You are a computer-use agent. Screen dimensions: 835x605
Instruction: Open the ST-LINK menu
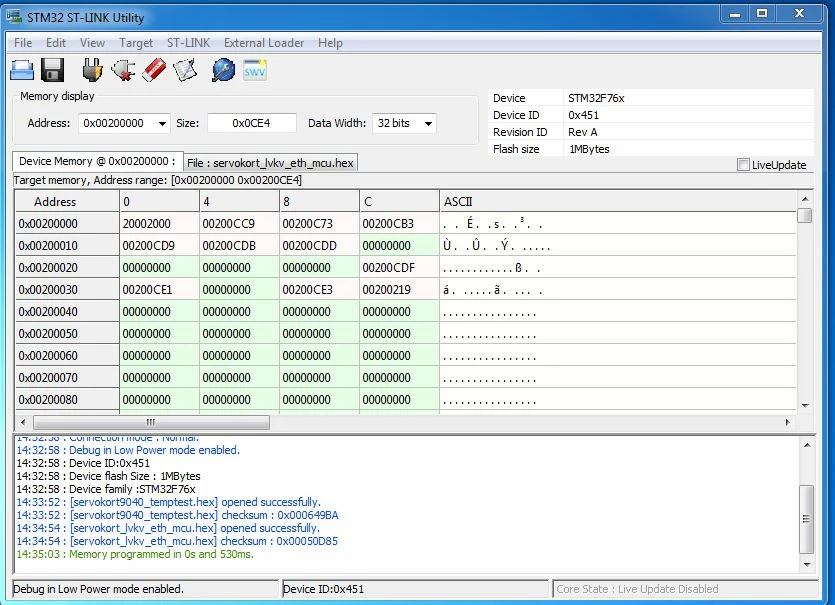pos(189,43)
